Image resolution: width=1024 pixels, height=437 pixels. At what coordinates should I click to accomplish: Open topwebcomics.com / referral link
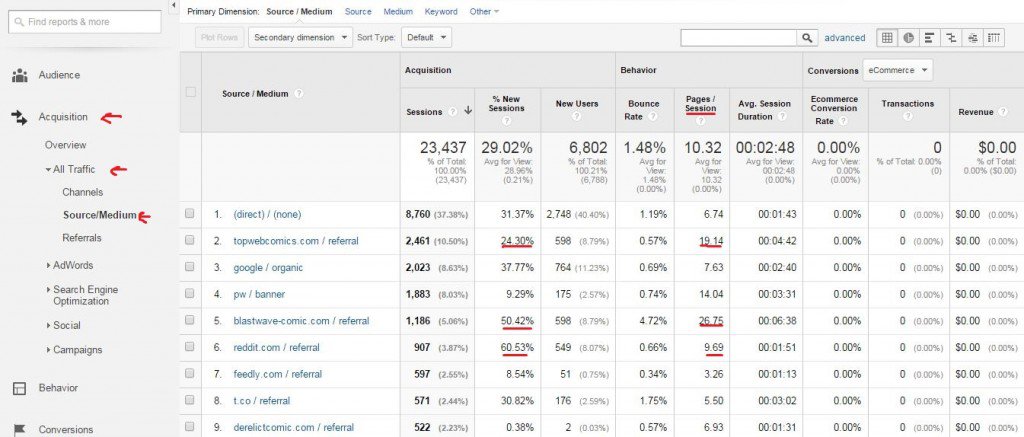tap(296, 241)
